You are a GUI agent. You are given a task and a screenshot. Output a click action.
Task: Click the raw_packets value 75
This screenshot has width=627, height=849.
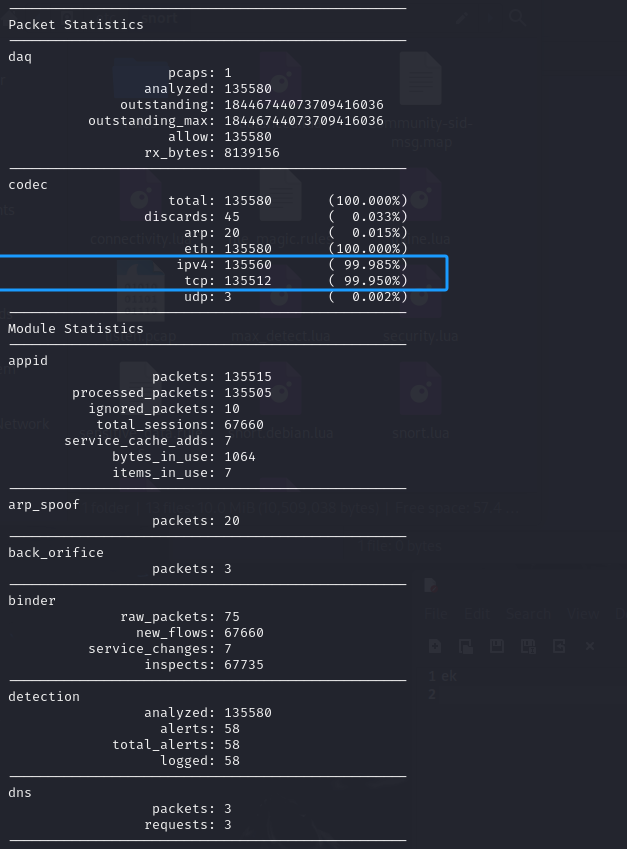[232, 617]
